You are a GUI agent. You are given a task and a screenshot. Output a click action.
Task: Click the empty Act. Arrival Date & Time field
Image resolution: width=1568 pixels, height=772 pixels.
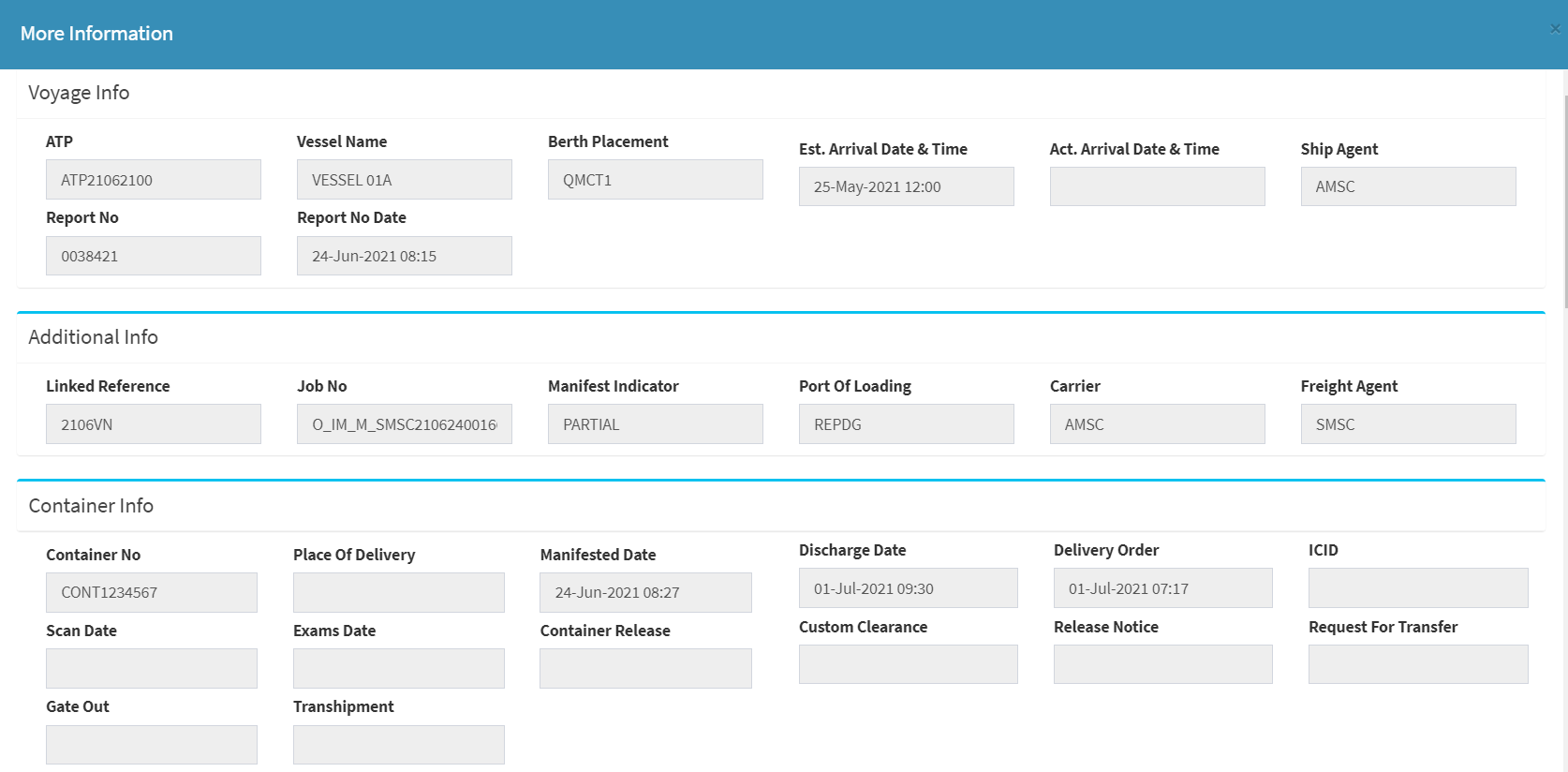pos(1158,186)
